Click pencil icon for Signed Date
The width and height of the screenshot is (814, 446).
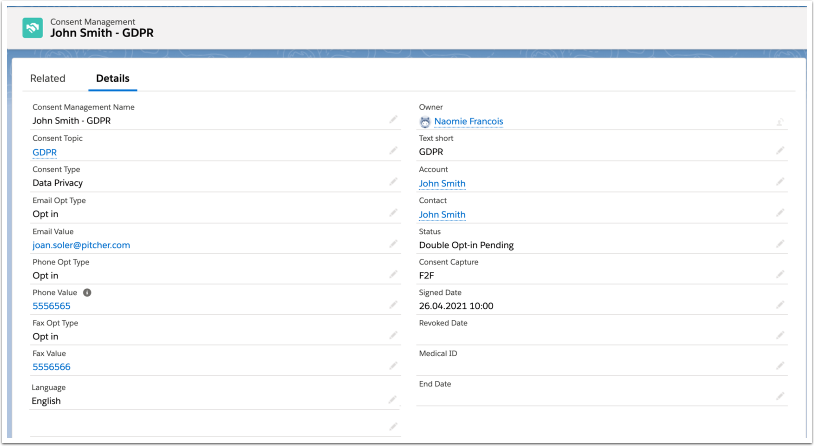pyautogui.click(x=779, y=305)
